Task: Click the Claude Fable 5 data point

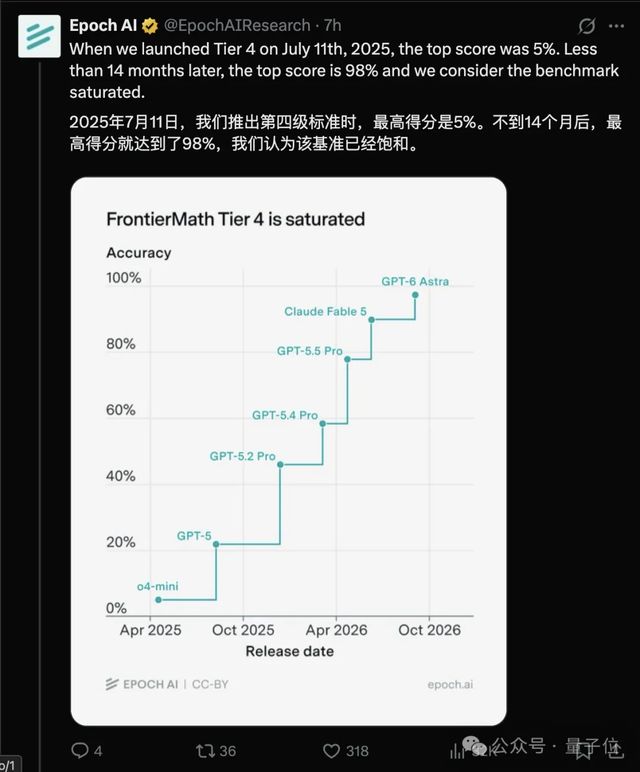Action: click(x=372, y=320)
